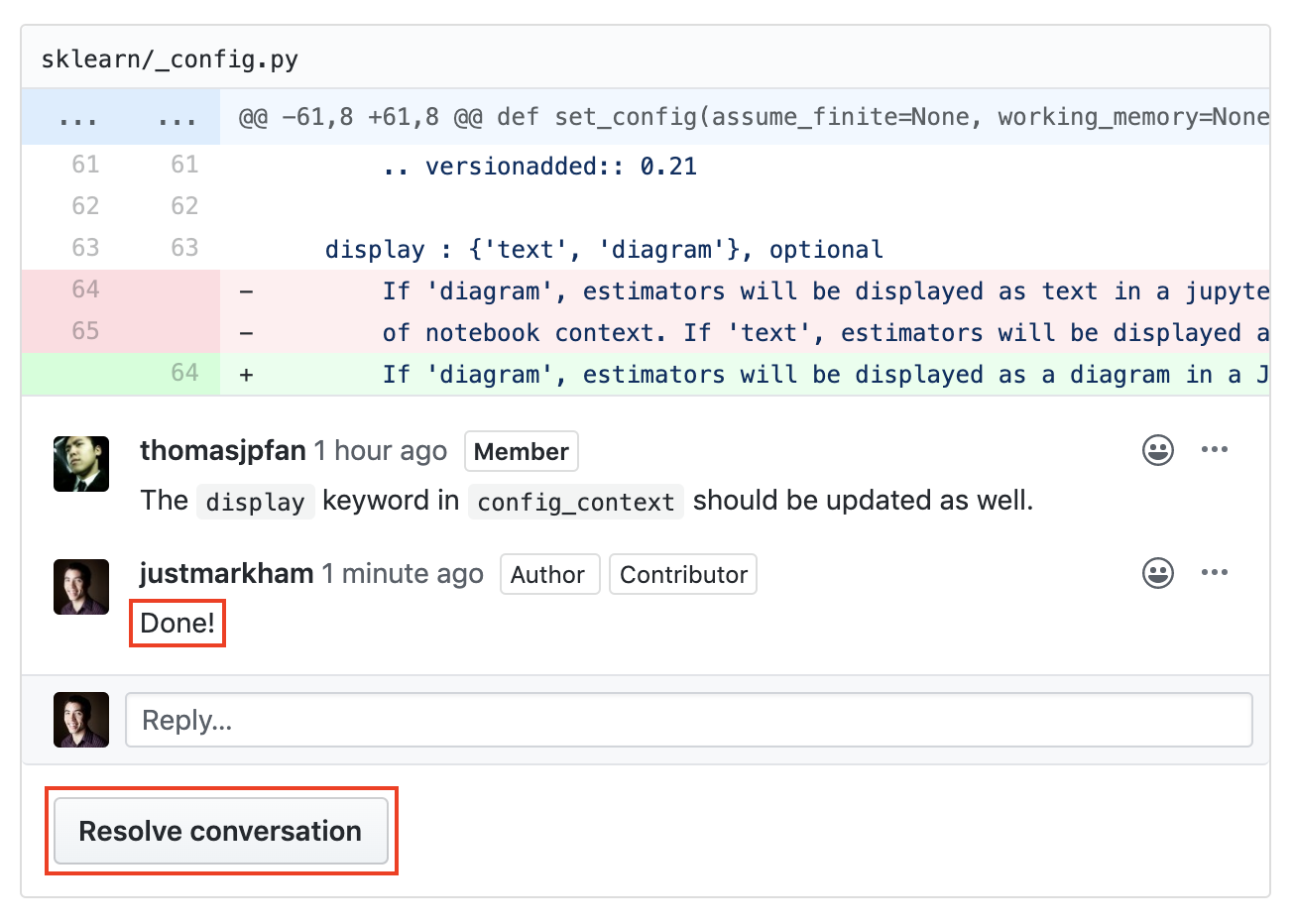Select the username thomasjpfan

pos(222,450)
